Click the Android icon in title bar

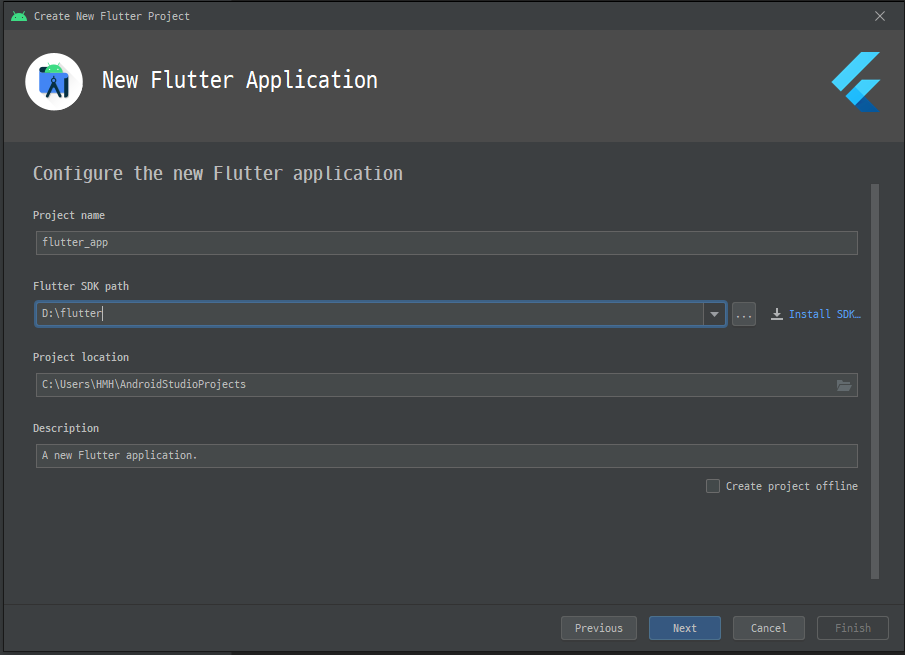click(19, 16)
